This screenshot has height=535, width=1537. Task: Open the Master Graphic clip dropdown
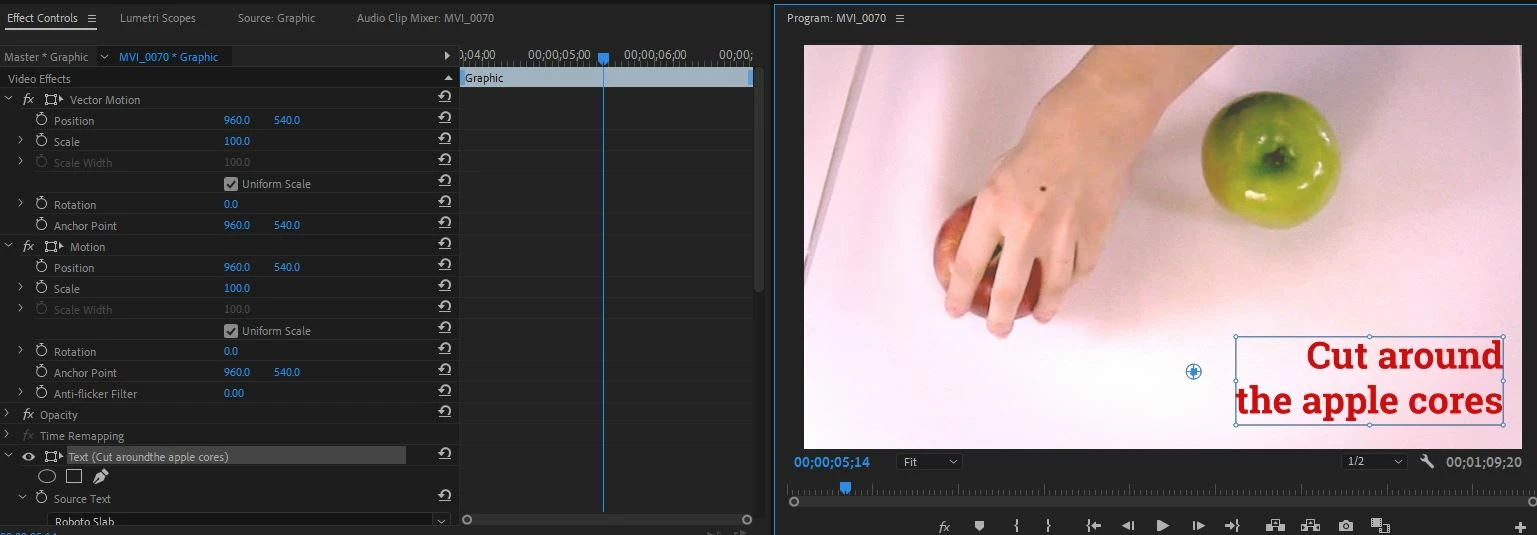coord(104,57)
